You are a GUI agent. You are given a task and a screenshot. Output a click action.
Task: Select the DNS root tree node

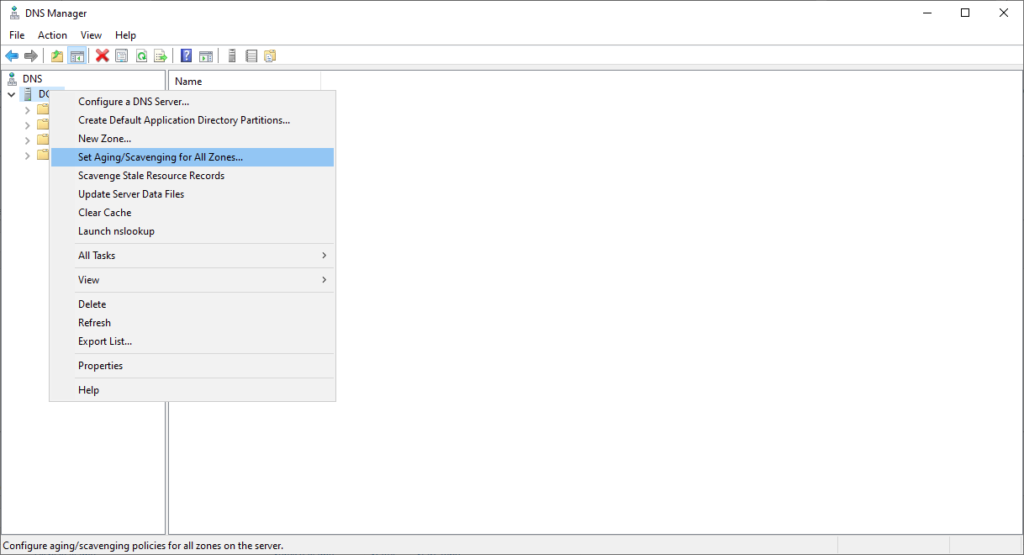(32, 79)
